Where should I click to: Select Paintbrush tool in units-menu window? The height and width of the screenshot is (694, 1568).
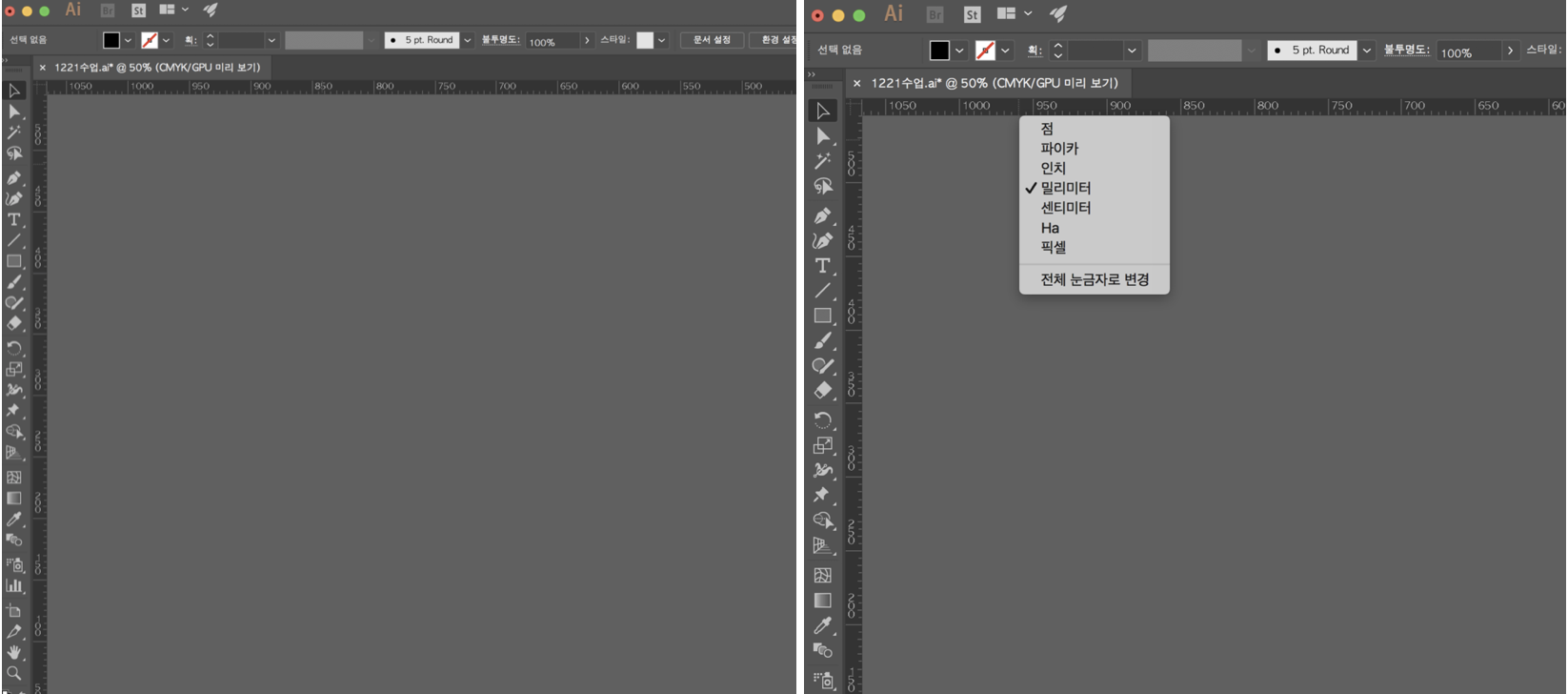823,340
